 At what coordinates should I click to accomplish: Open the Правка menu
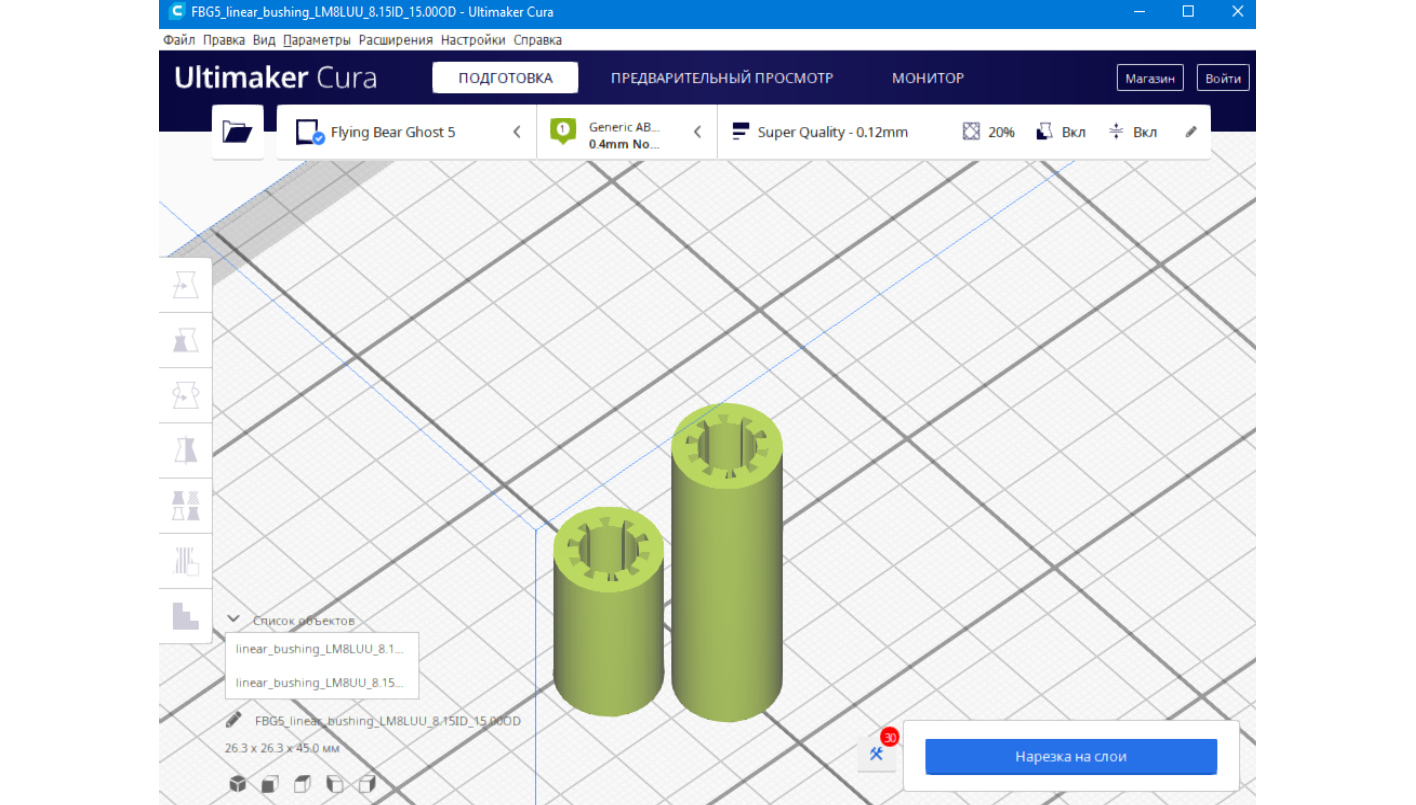pos(224,40)
